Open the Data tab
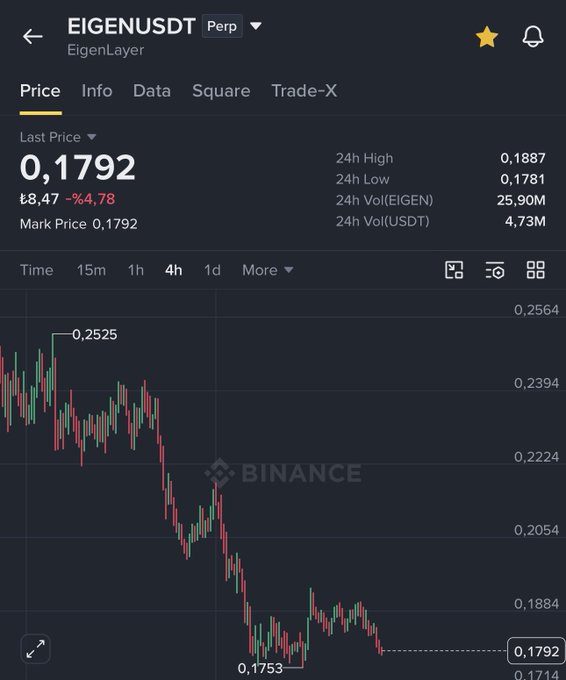The image size is (566, 680). (x=152, y=91)
